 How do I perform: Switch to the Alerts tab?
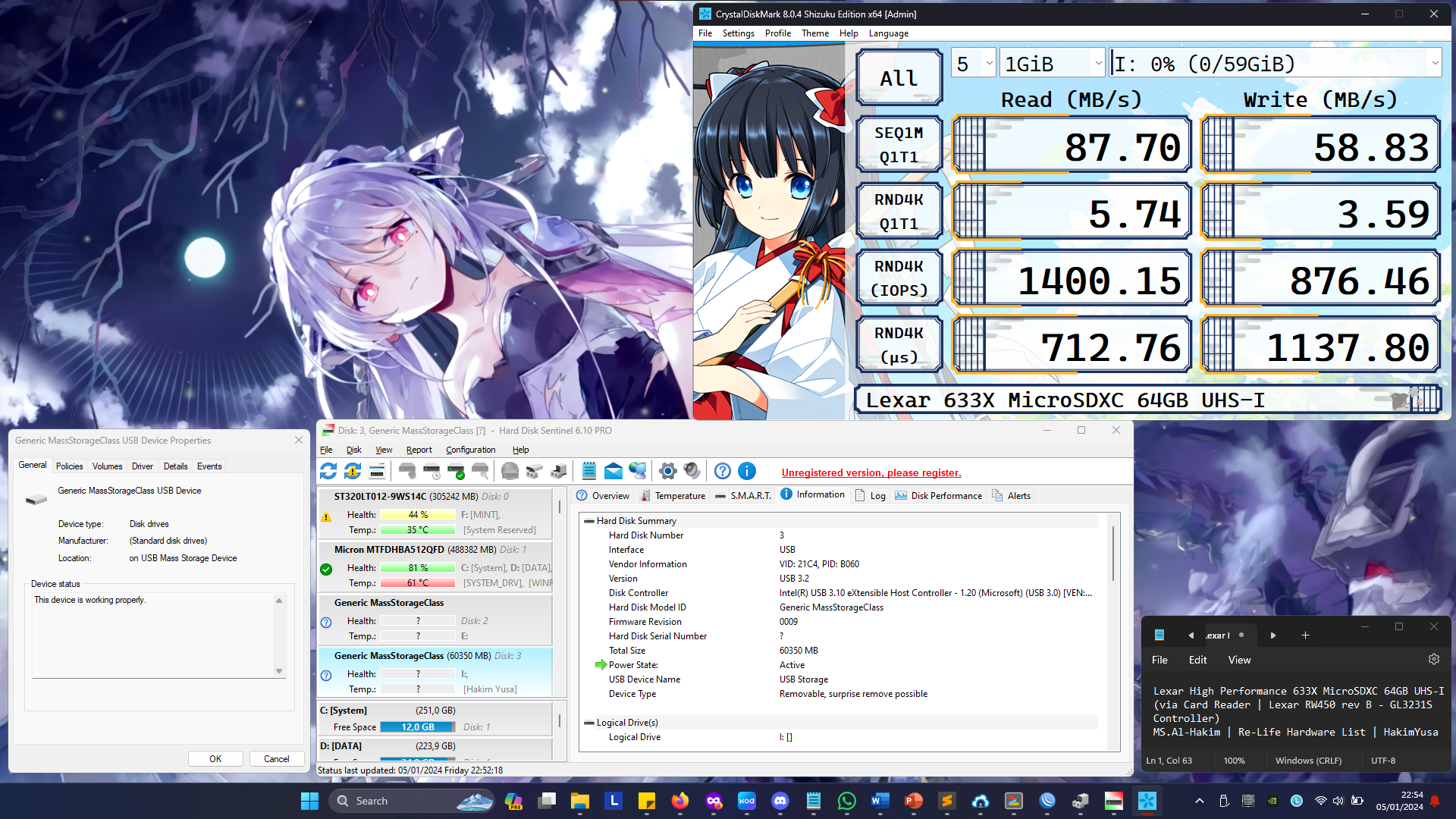[1011, 495]
